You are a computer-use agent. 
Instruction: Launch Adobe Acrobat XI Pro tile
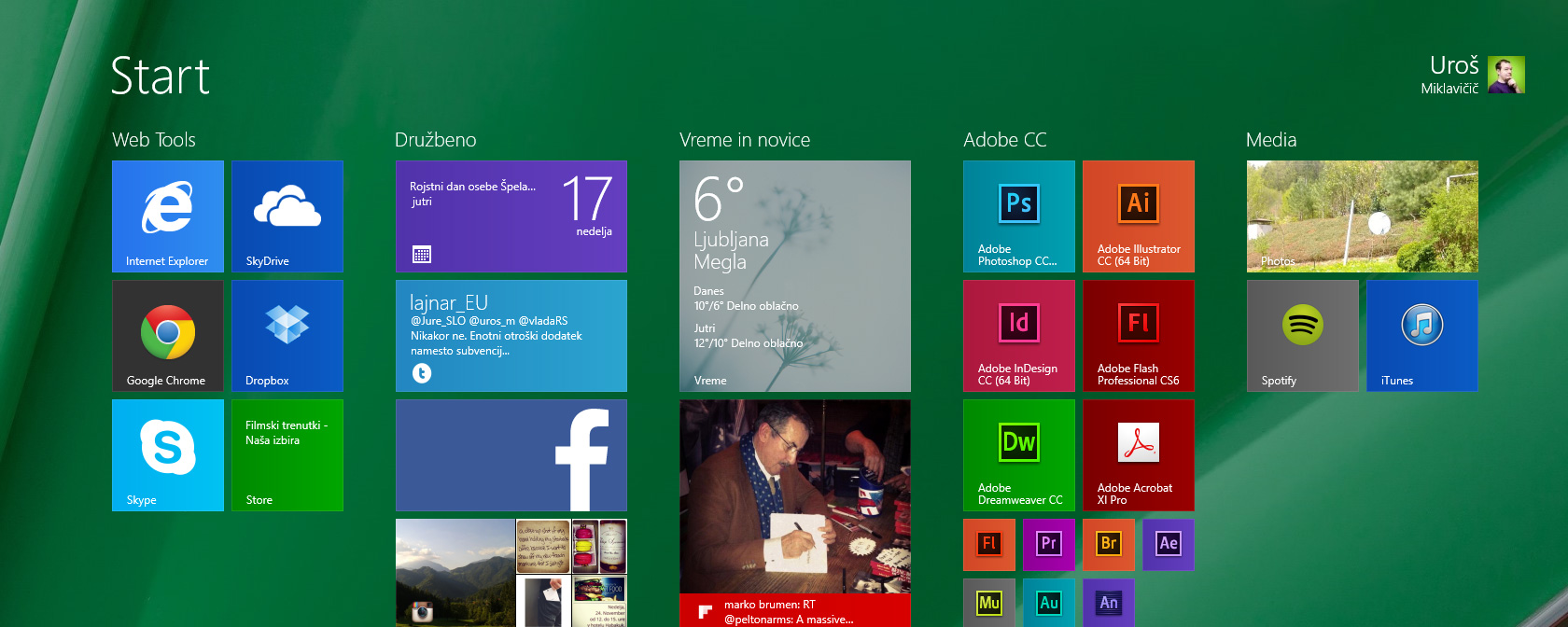click(1139, 455)
